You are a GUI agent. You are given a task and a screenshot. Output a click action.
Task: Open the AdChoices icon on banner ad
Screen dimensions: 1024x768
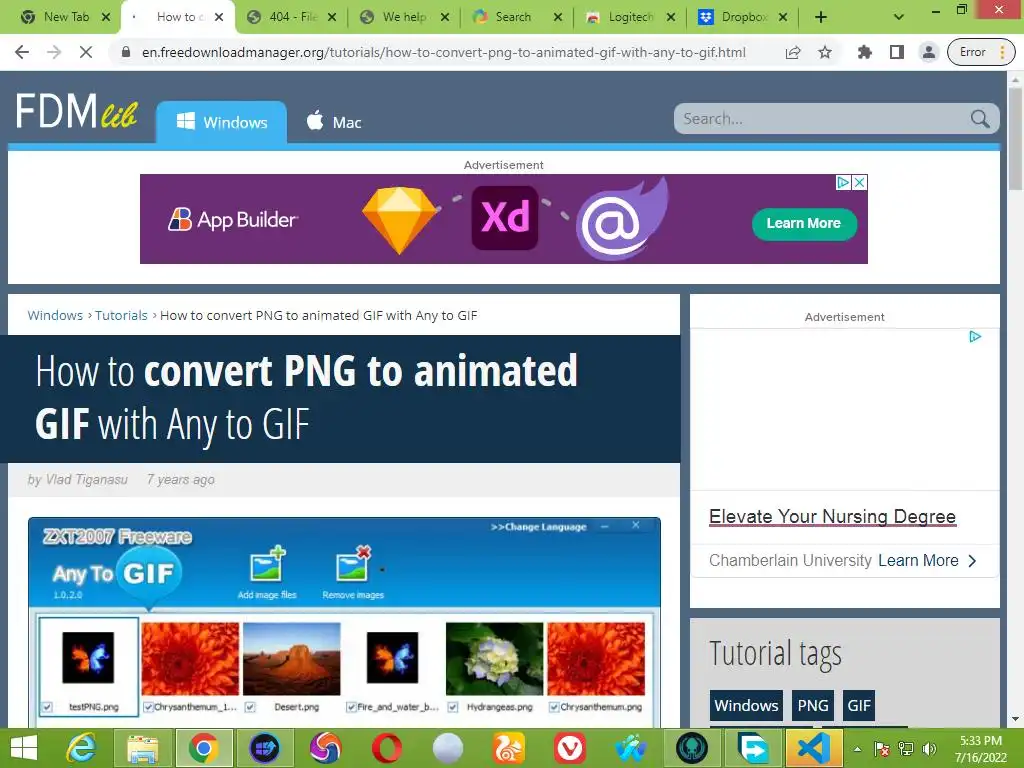click(844, 182)
